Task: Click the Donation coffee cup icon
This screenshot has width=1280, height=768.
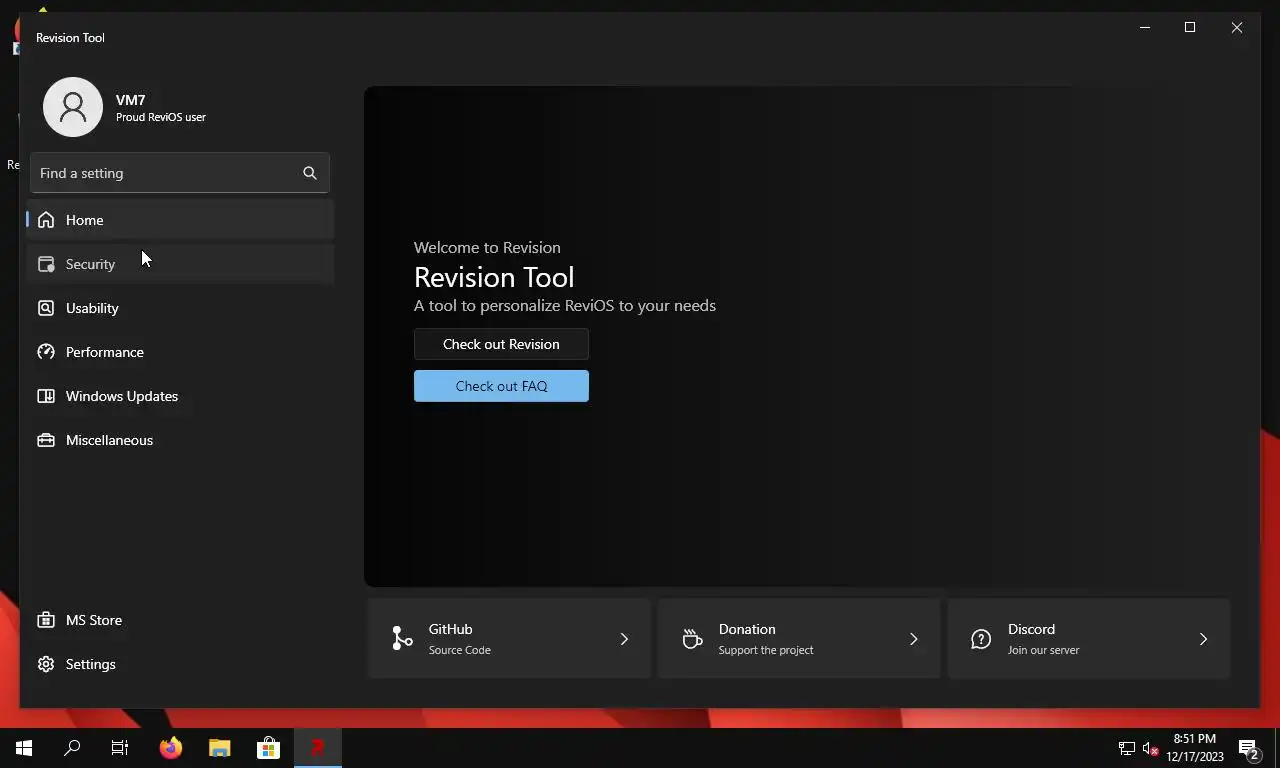Action: (x=692, y=638)
